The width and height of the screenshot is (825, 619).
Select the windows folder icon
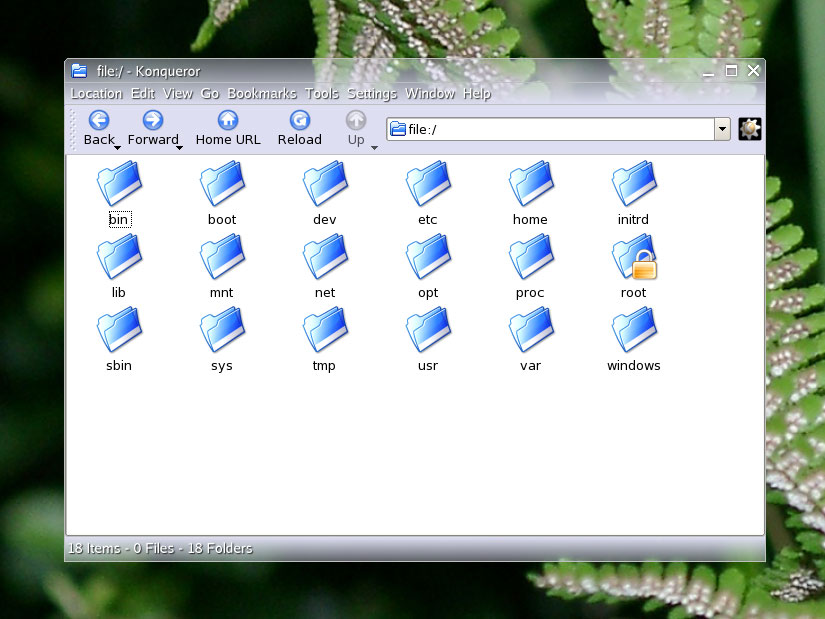click(x=634, y=330)
